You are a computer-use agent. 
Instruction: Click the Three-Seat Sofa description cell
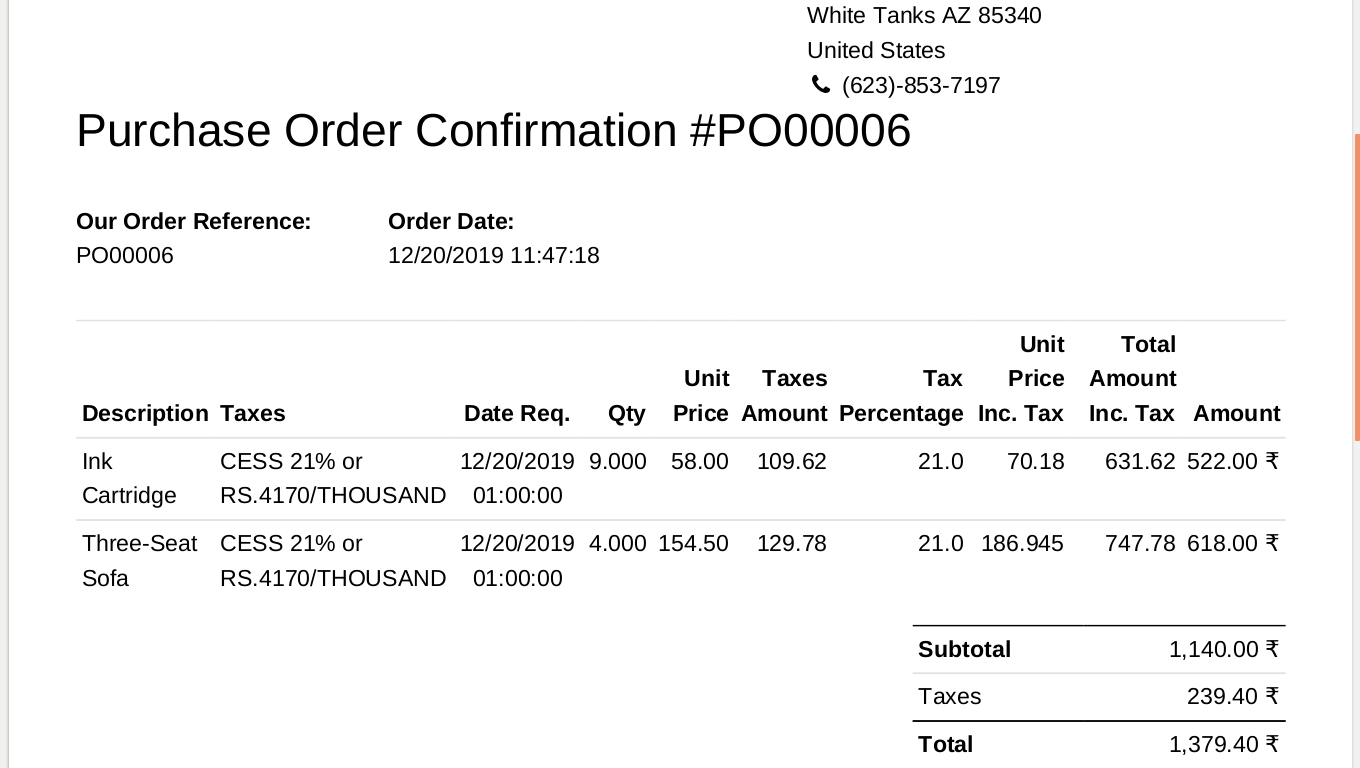click(140, 561)
